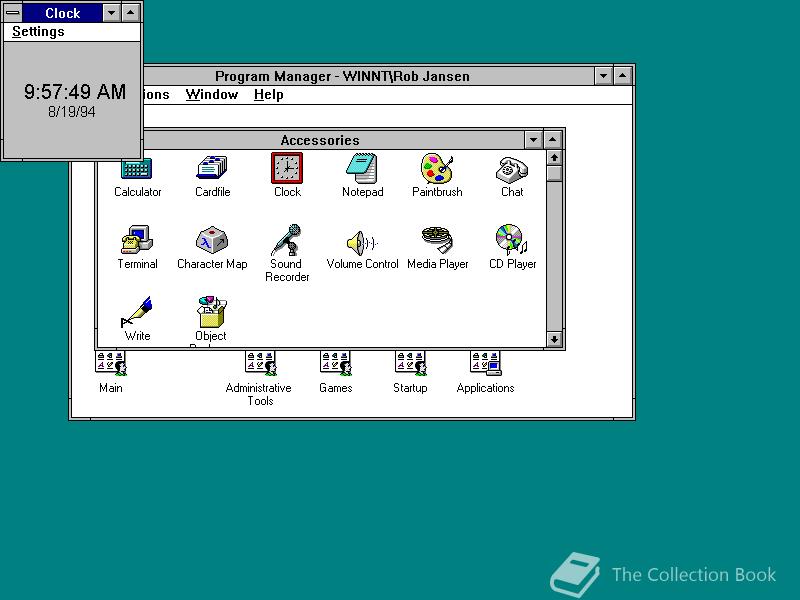Viewport: 800px width, 600px height.
Task: Click the Accessories window title bar
Action: [x=320, y=140]
